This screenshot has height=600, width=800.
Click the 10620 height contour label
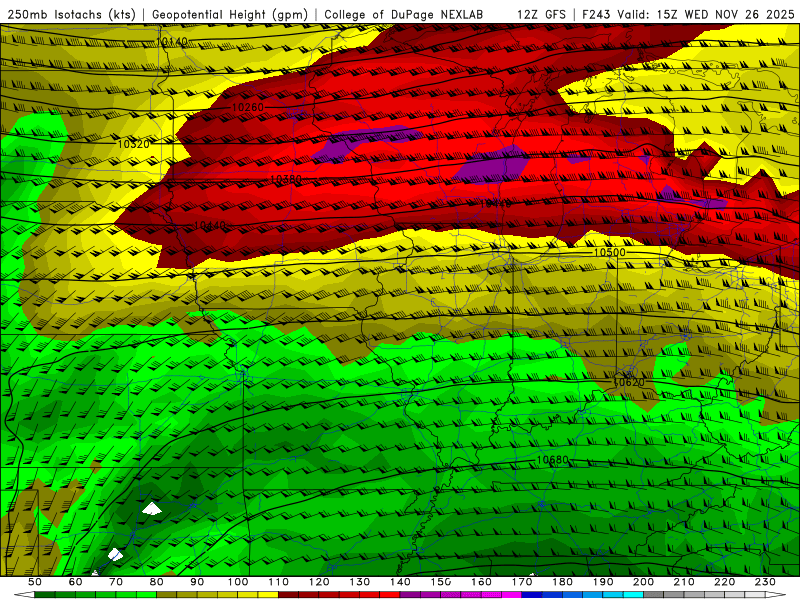click(629, 382)
